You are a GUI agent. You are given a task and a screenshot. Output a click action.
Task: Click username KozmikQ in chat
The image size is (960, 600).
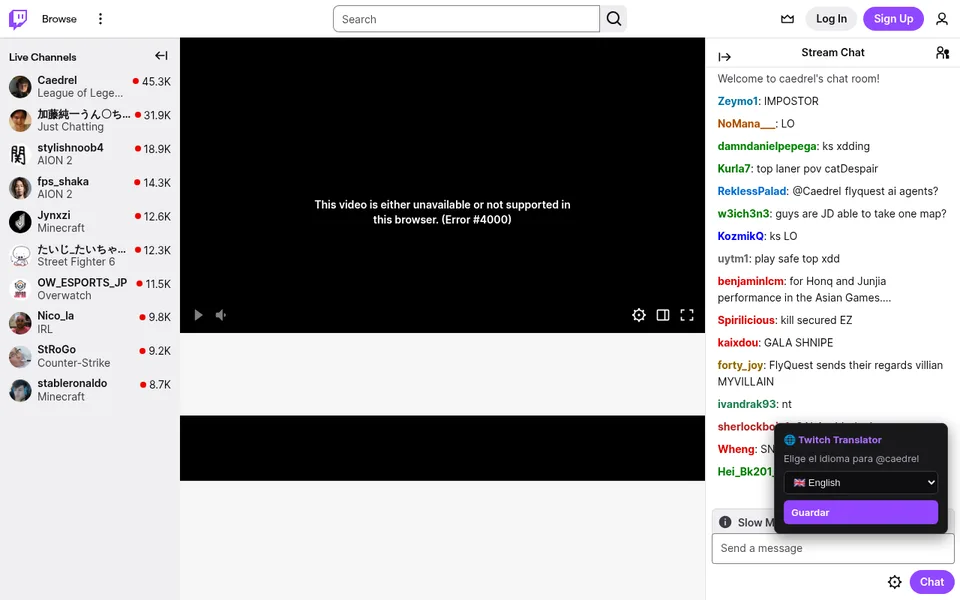tap(741, 236)
